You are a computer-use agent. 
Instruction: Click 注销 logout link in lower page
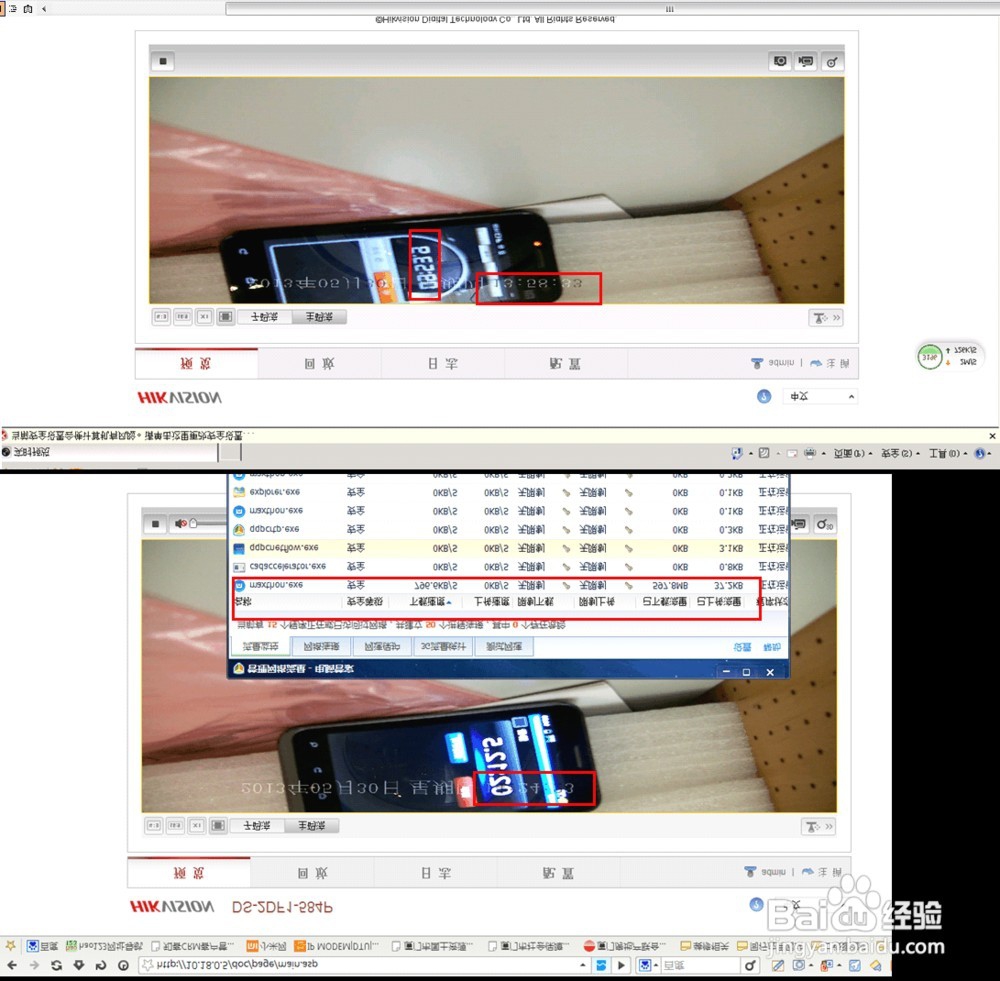click(x=823, y=872)
